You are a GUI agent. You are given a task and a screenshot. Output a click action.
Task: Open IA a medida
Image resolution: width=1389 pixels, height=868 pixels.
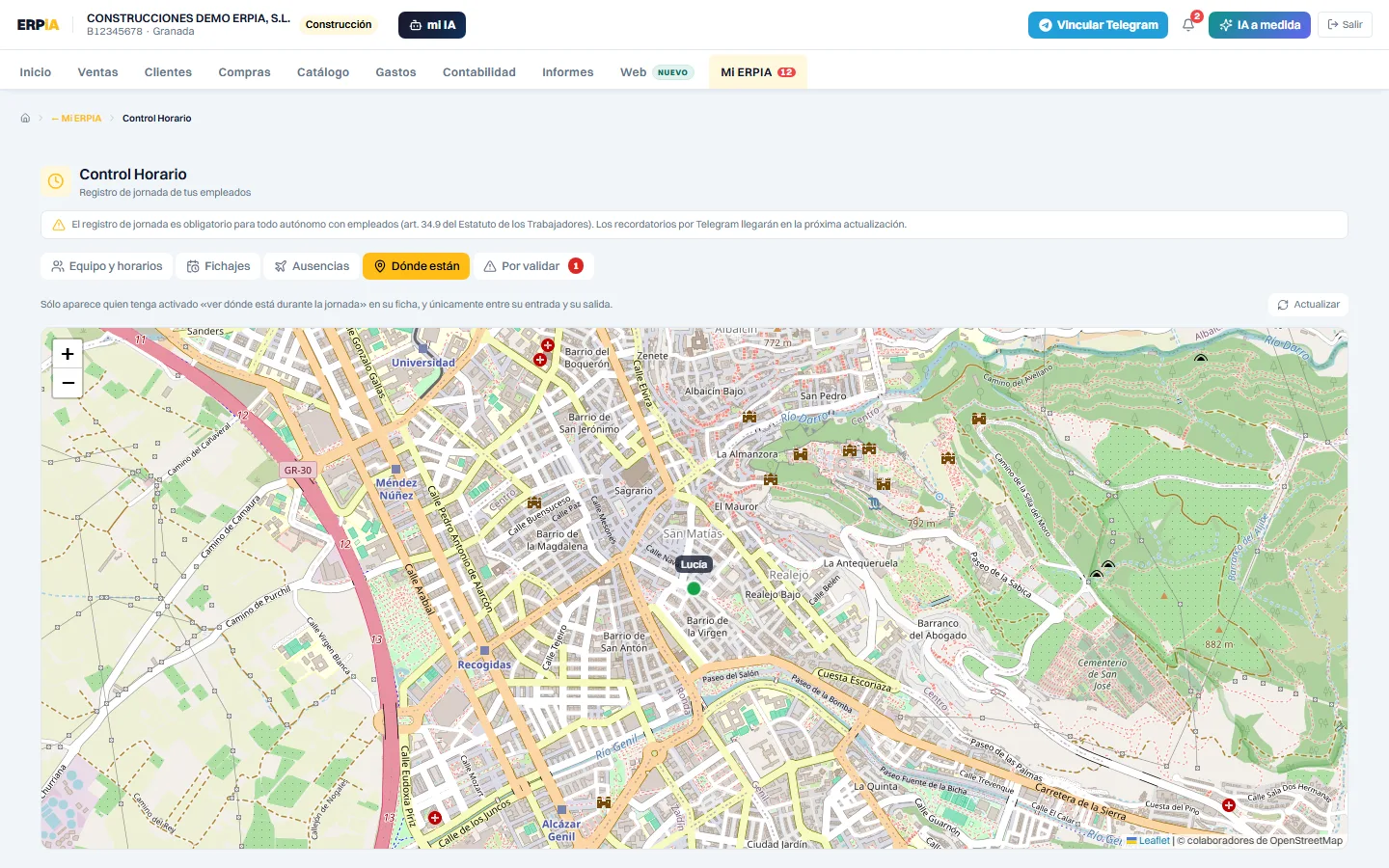pos(1259,25)
